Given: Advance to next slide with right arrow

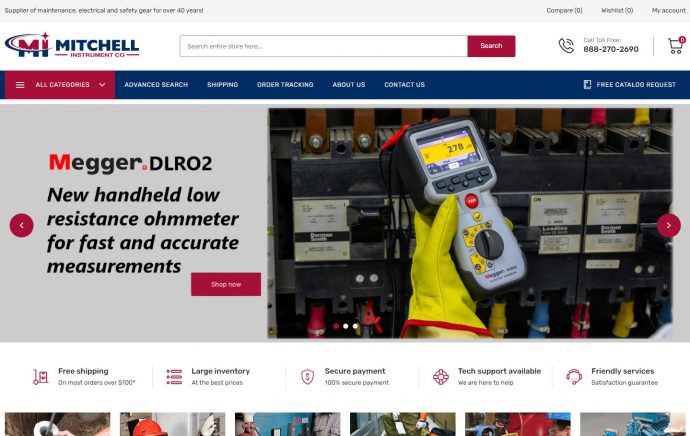Looking at the screenshot, I should click(668, 225).
